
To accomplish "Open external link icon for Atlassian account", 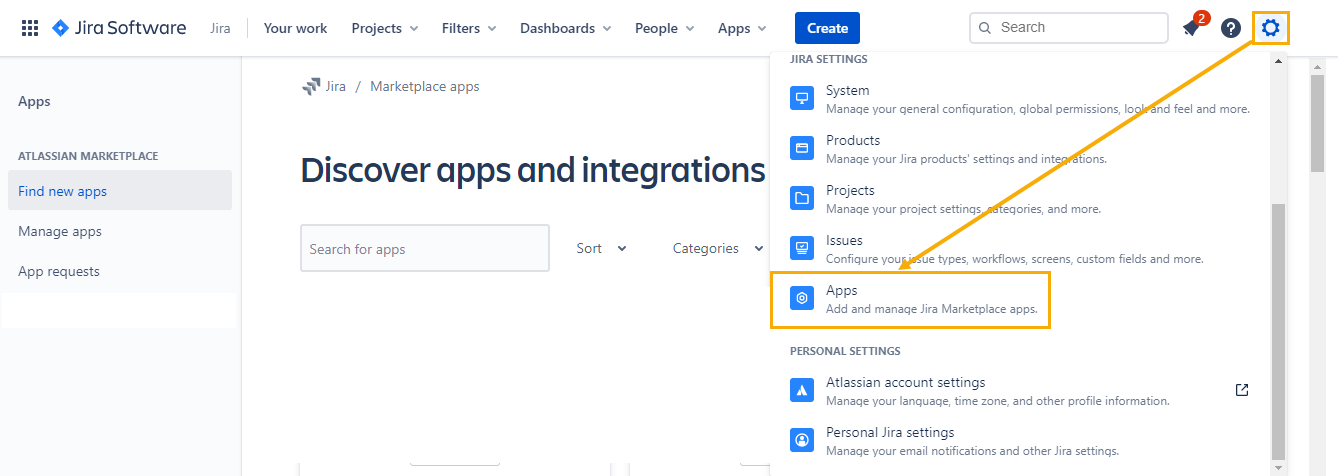I will [1242, 390].
